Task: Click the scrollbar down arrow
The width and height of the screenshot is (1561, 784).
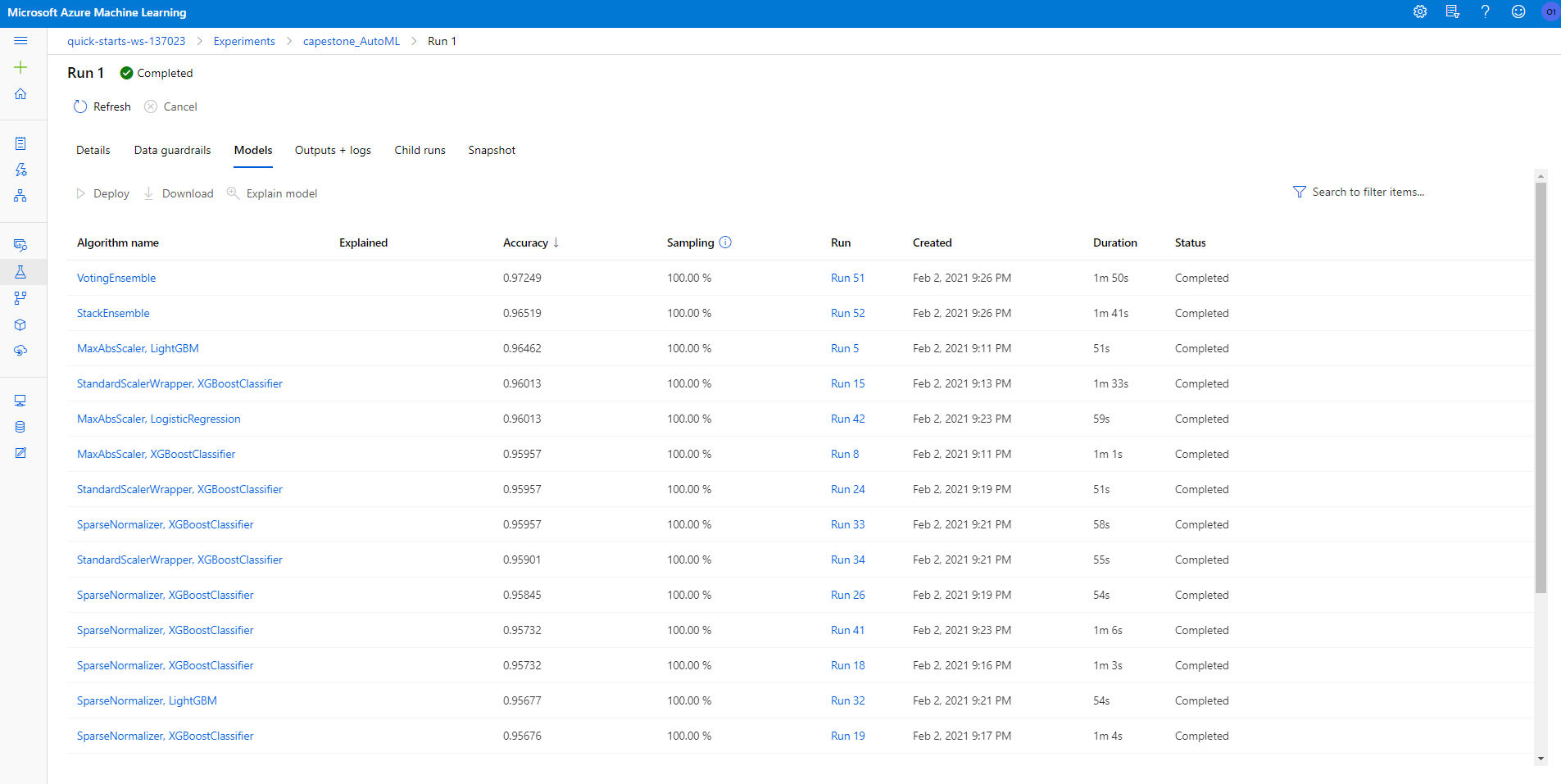Action: [x=1541, y=759]
